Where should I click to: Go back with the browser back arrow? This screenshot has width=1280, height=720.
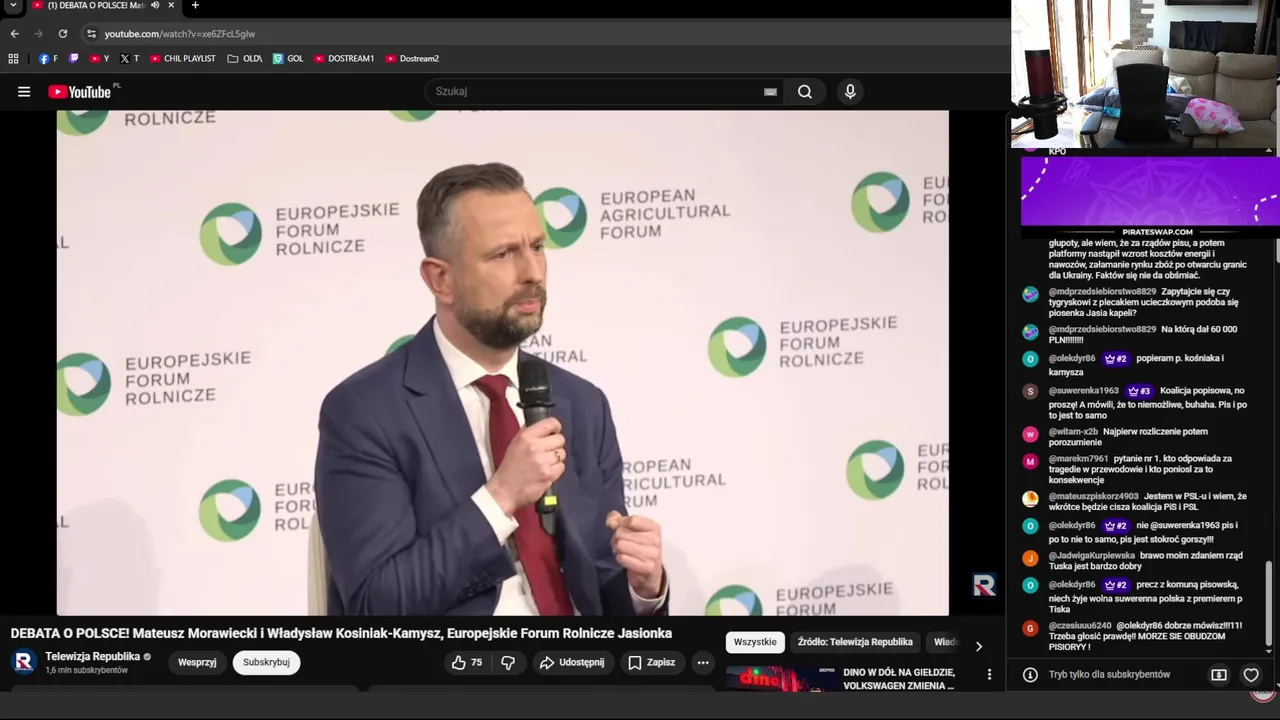point(14,34)
